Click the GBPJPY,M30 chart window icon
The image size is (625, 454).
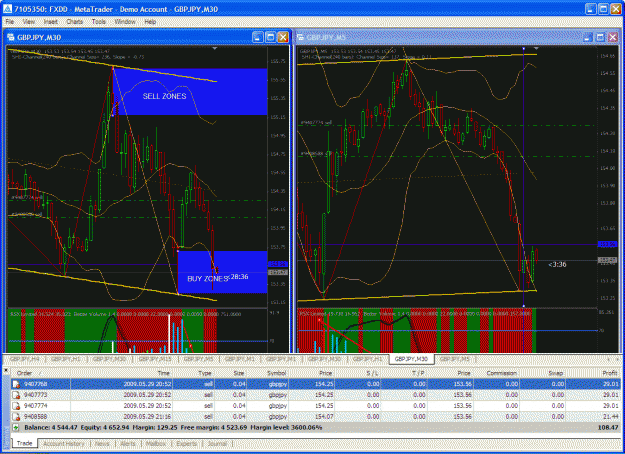coord(11,37)
